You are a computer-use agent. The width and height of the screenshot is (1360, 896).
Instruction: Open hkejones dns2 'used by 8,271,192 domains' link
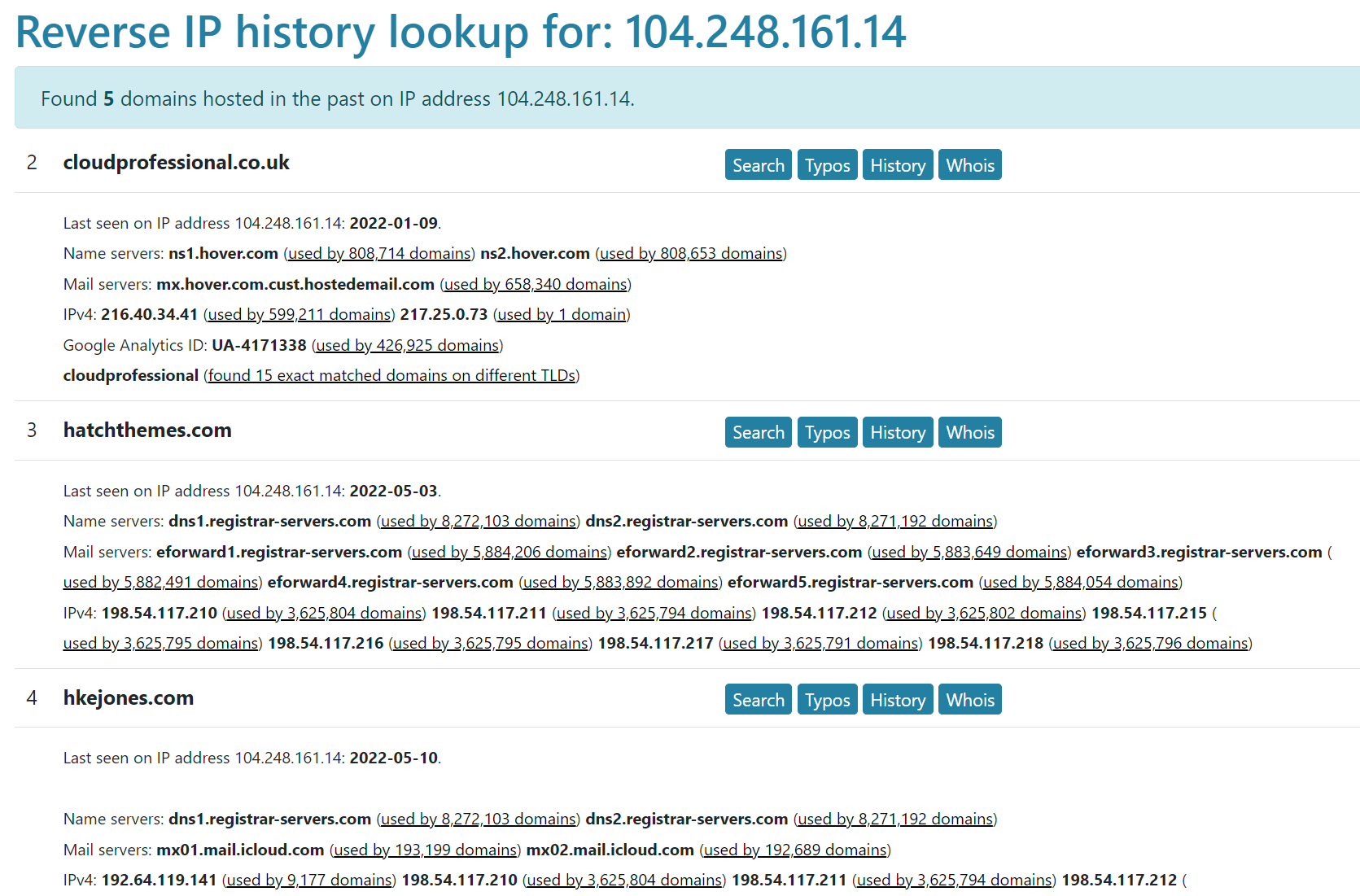(895, 819)
